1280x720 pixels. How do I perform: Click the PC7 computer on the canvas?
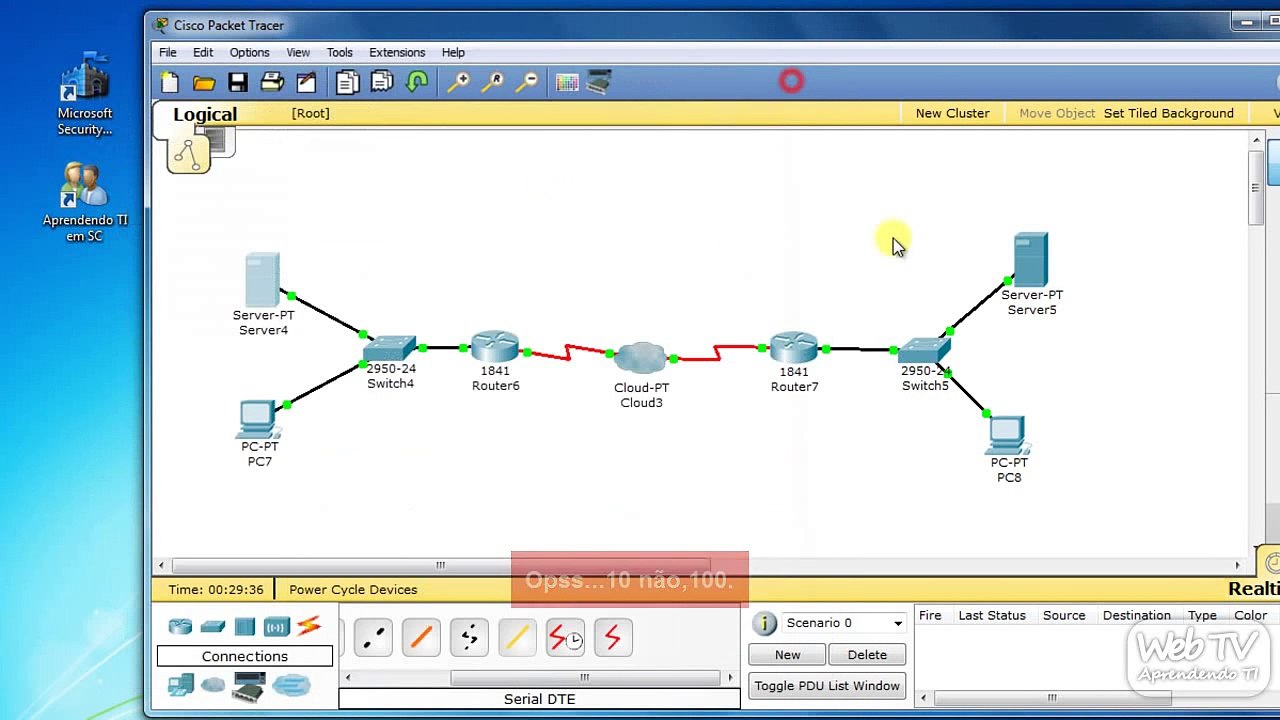[x=258, y=419]
